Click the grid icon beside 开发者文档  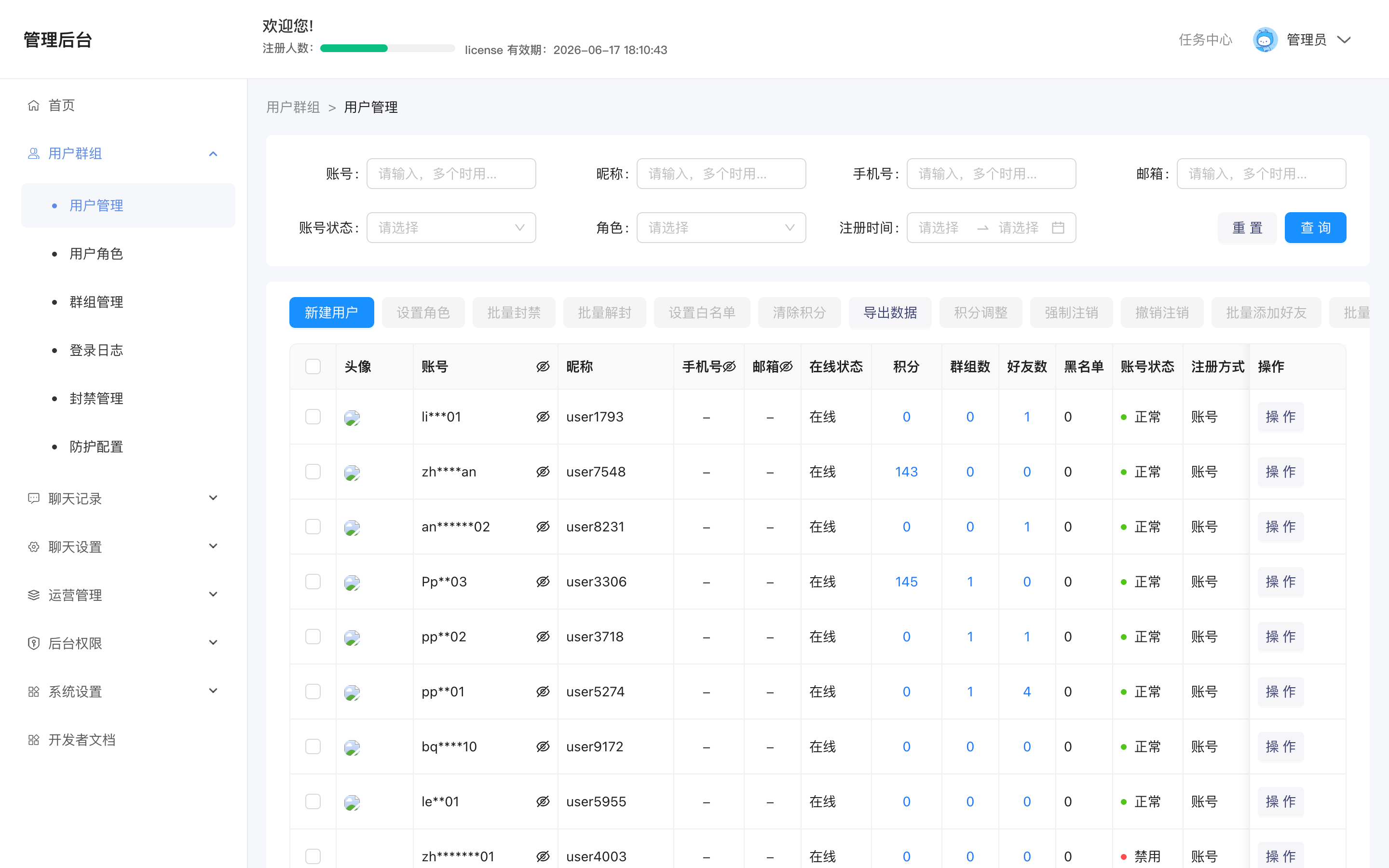click(34, 739)
